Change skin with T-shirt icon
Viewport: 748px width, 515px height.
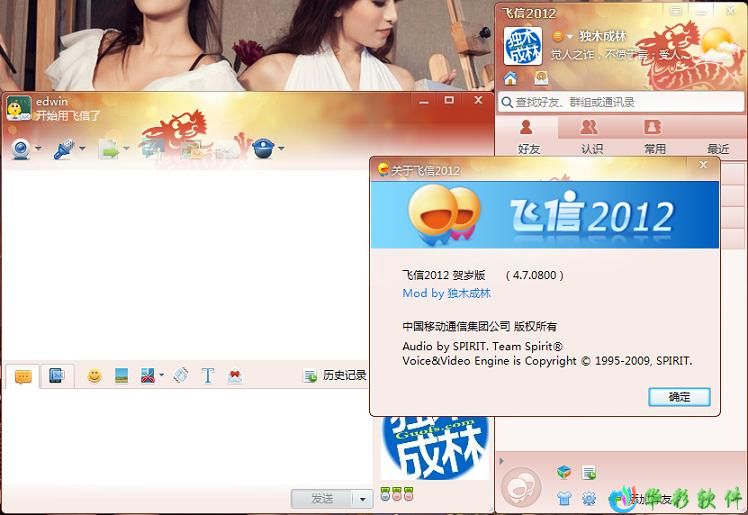click(563, 498)
